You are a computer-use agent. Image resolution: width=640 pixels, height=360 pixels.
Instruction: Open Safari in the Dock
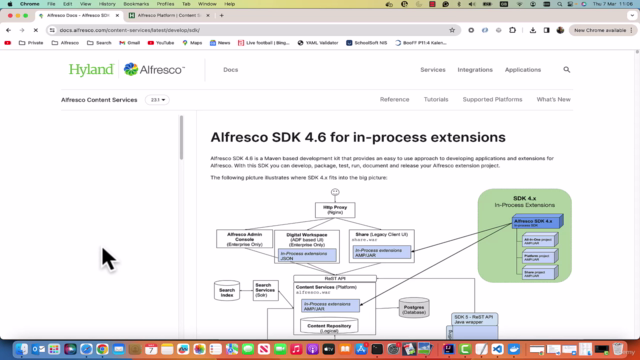(x=86, y=349)
